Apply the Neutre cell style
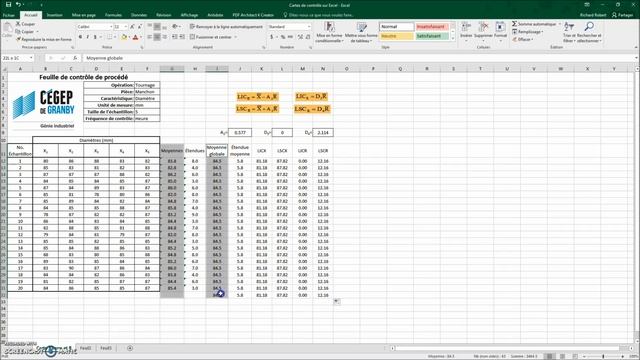Viewport: 640px width, 360px height. (396, 36)
